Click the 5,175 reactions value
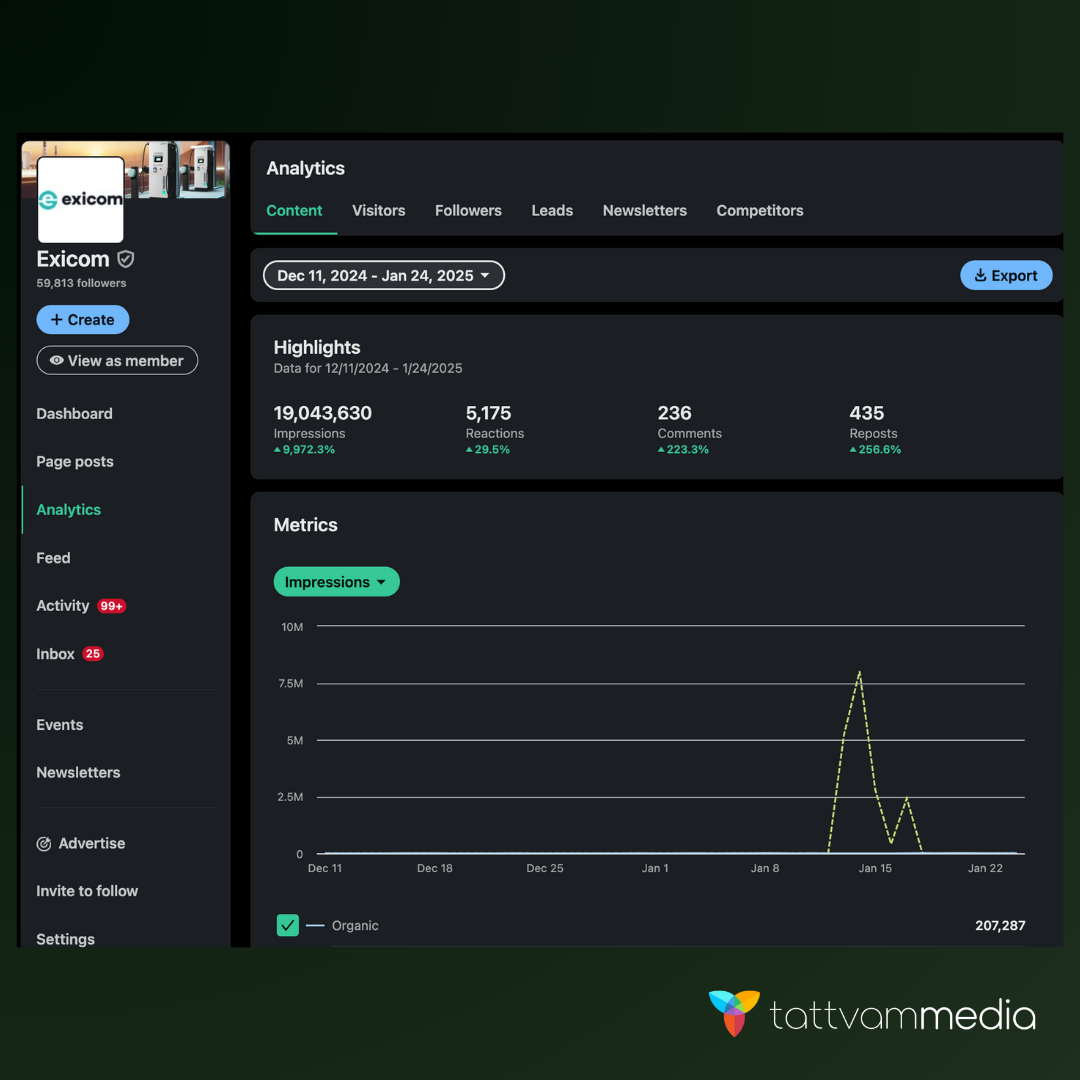Screen dimensions: 1080x1080 [488, 413]
